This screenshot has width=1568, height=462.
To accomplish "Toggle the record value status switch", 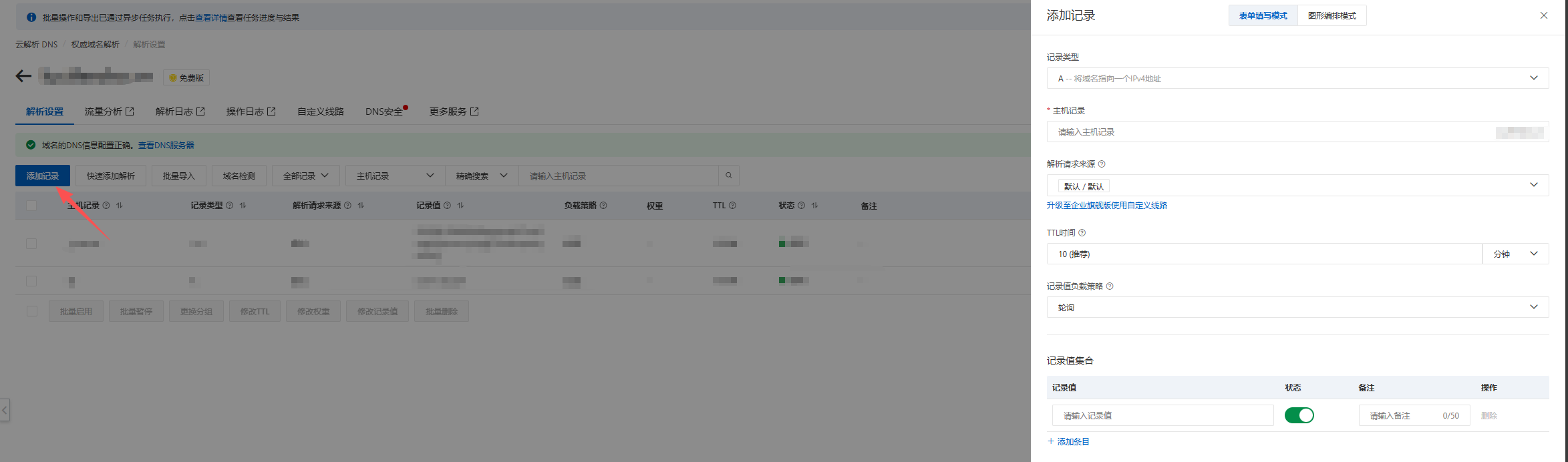I will click(1299, 415).
